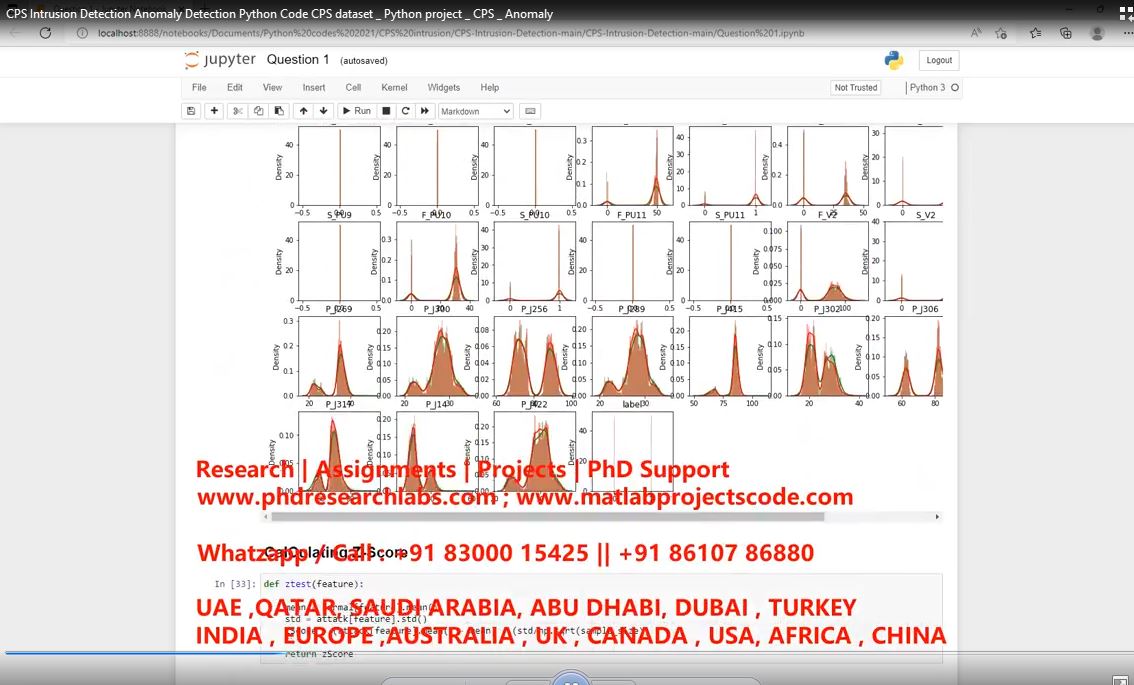Open the command palette keyboard icon

pos(530,111)
